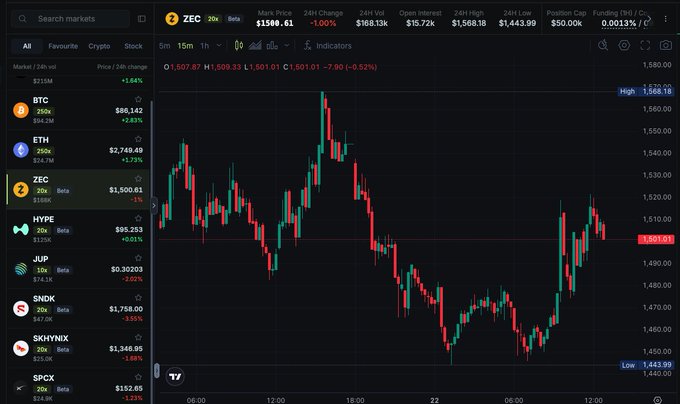This screenshot has height=404, width=680.
Task: Toggle the sidebar panel layout icon
Action: 142,19
